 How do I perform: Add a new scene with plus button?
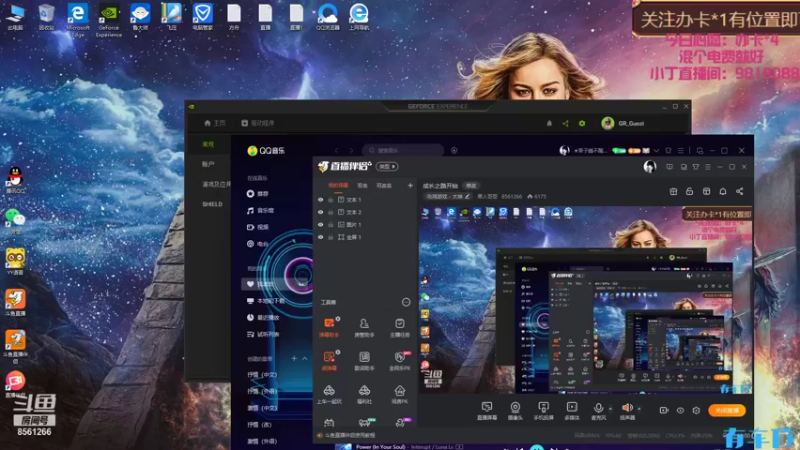(410, 186)
